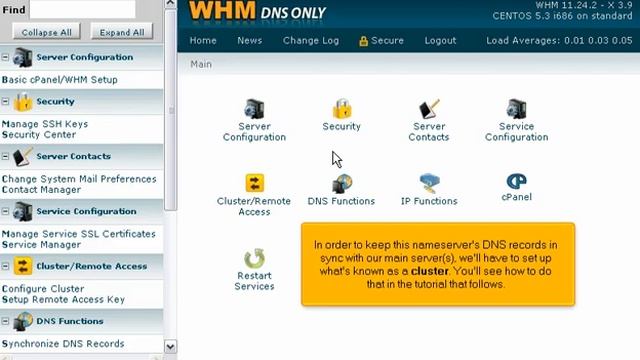Click the sidebar scrollbar up arrow
The image size is (640, 360).
(x=171, y=3)
